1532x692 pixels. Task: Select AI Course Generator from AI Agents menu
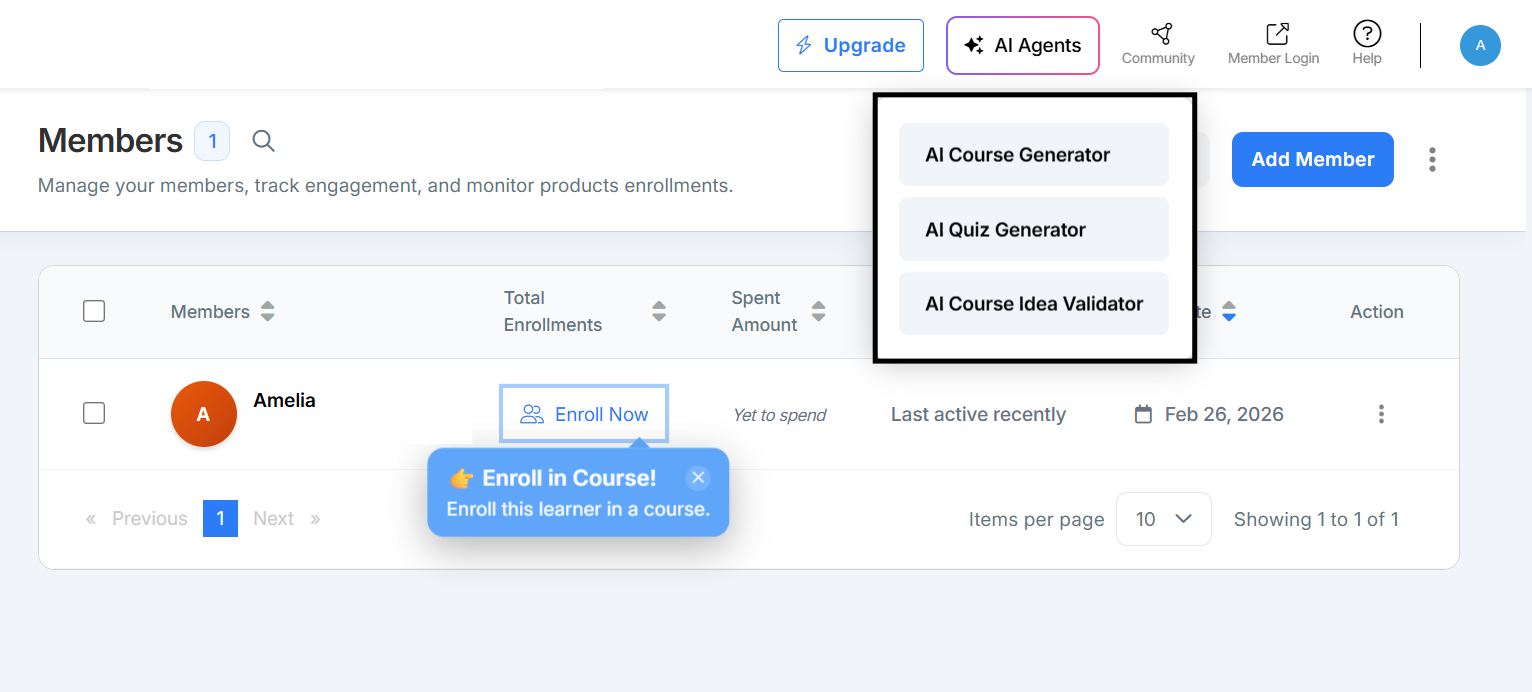1033,154
